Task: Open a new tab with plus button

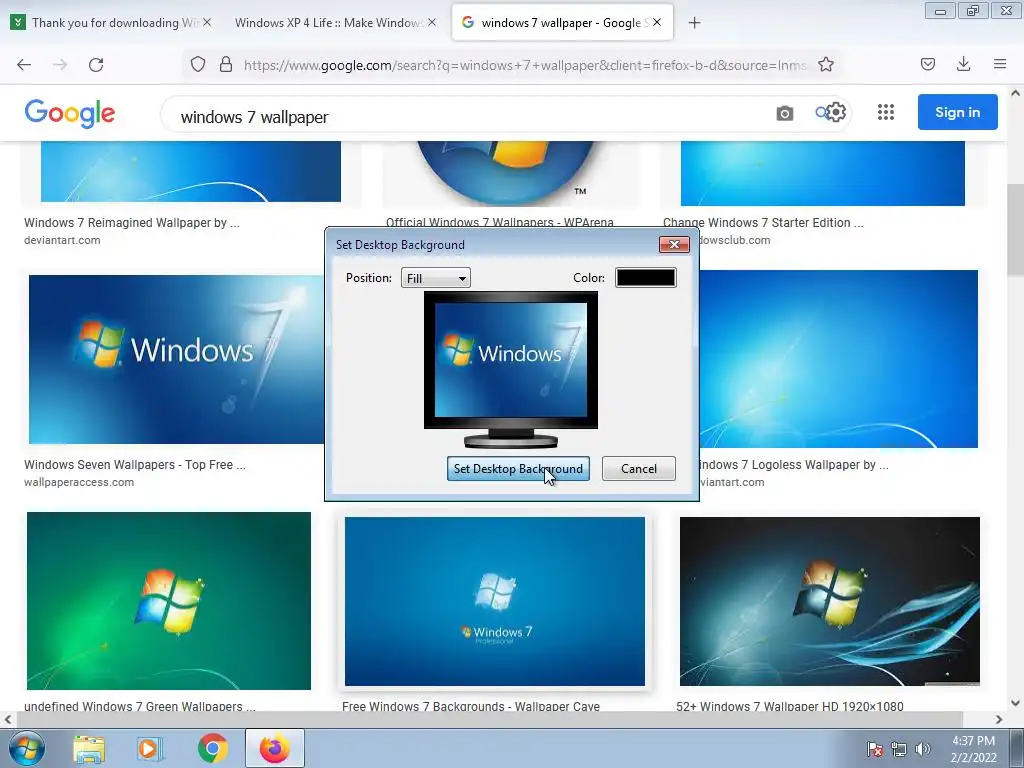Action: 694,23
